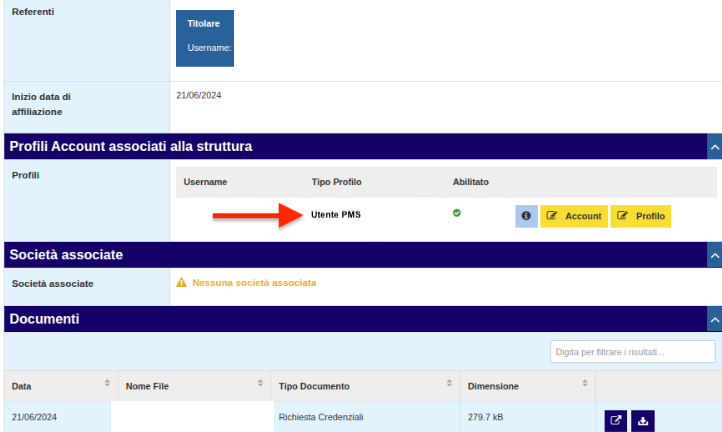Collapse the Documenti section
The width and height of the screenshot is (722, 432).
[714, 320]
